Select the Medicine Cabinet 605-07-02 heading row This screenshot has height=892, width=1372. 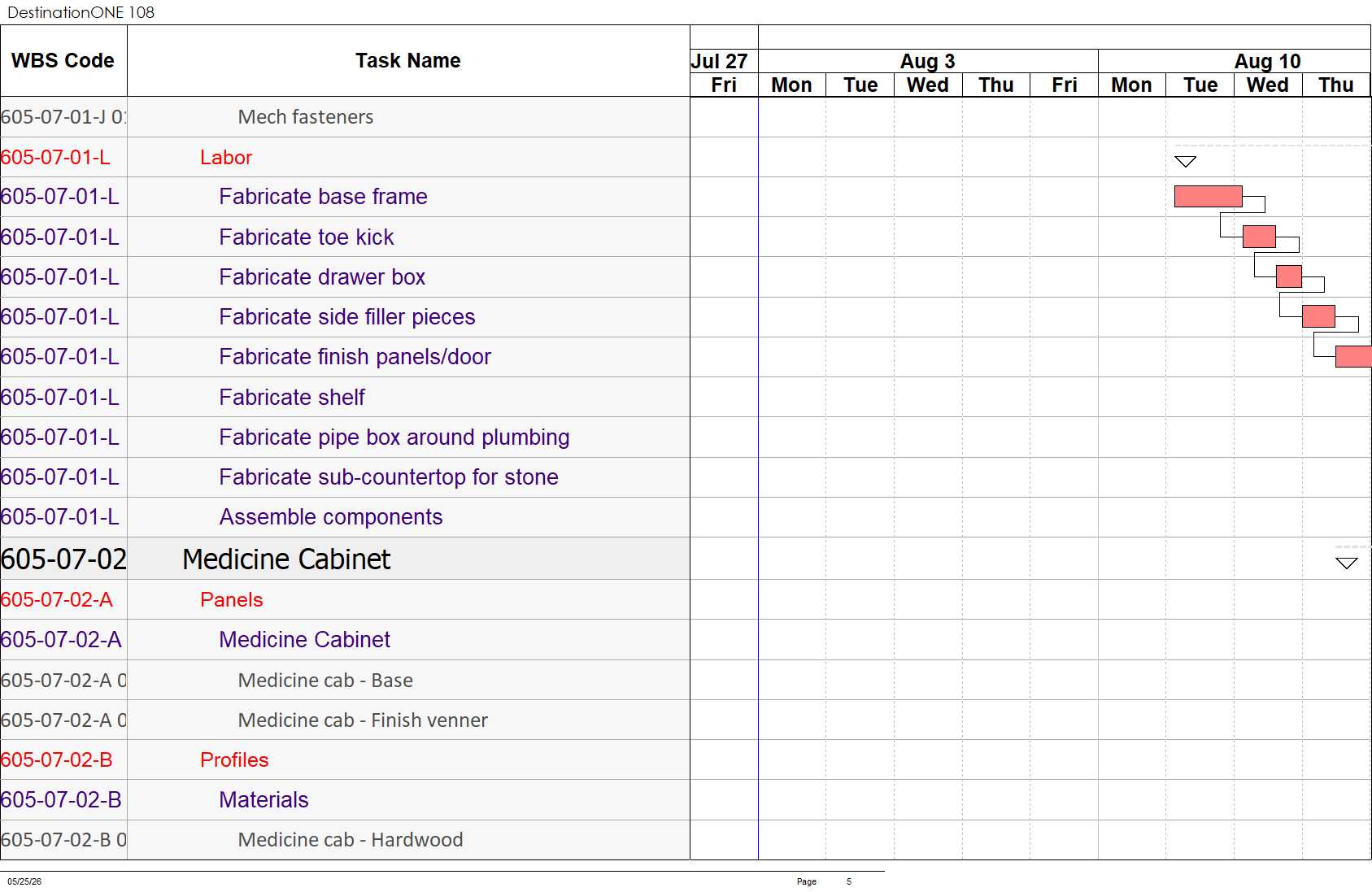(345, 559)
